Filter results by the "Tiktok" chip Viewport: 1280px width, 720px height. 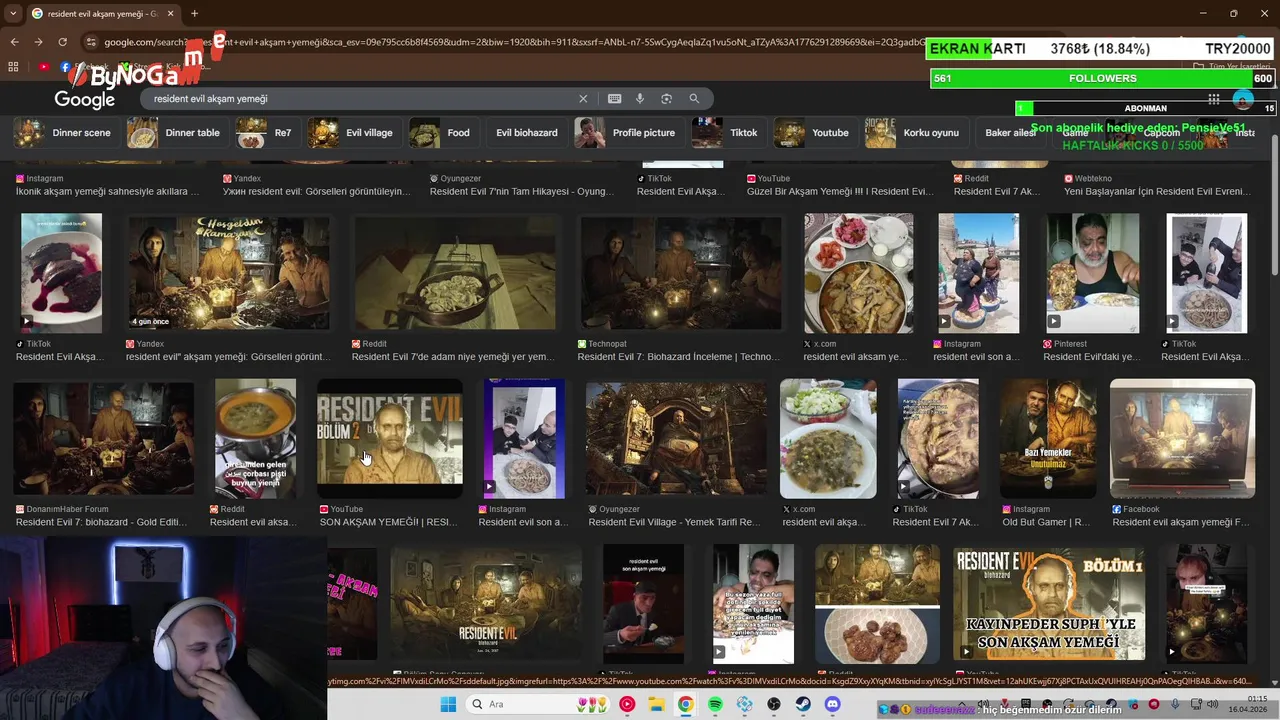[x=727, y=132]
